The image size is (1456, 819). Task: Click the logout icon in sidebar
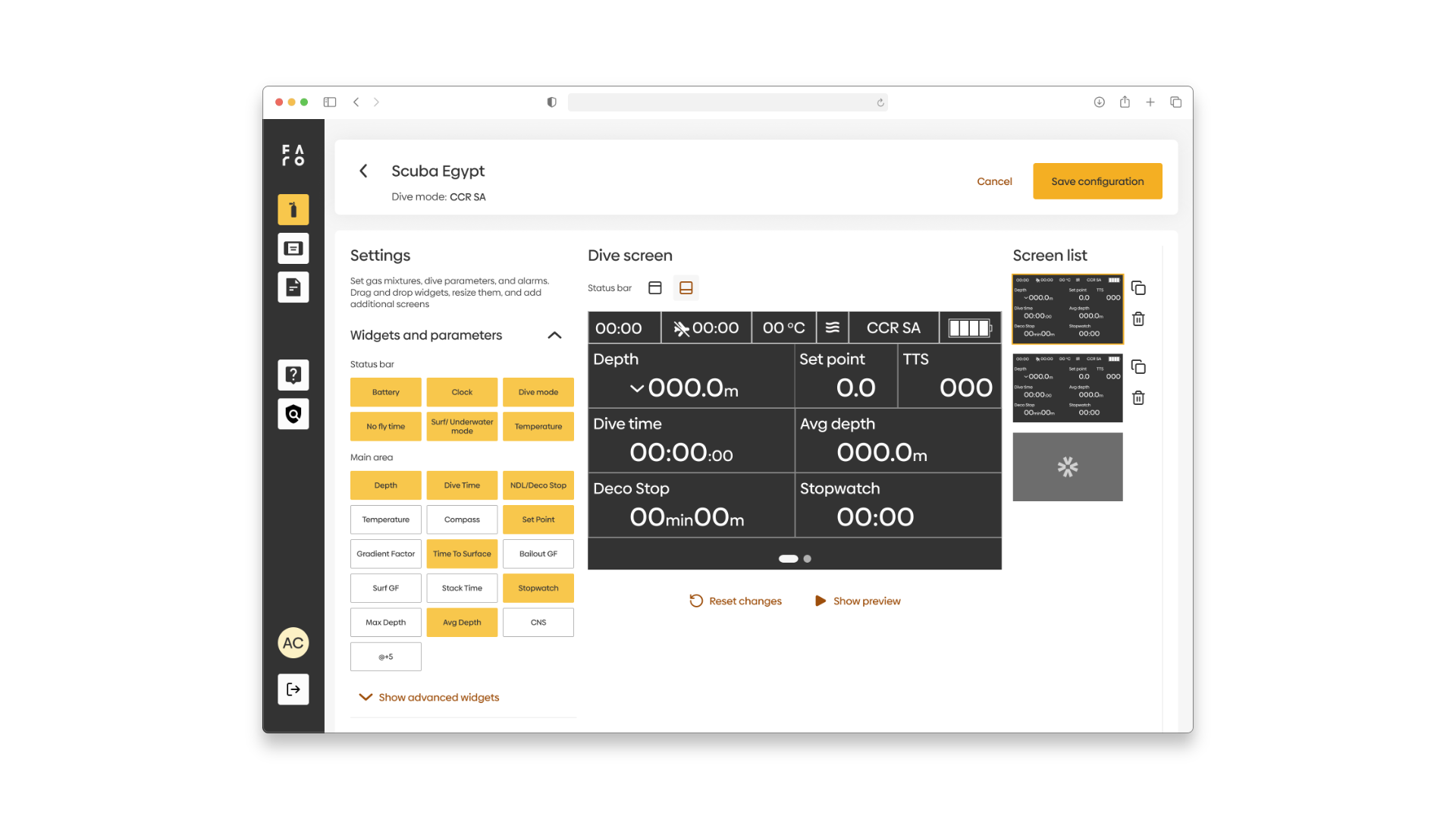pos(293,689)
